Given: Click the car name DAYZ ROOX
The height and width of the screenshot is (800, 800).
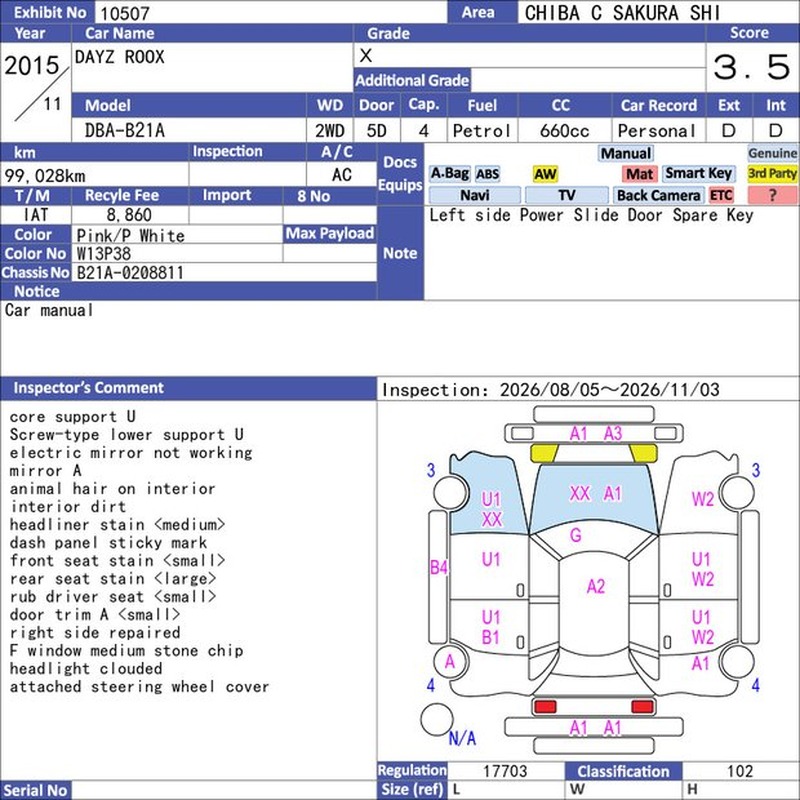Looking at the screenshot, I should coord(119,57).
